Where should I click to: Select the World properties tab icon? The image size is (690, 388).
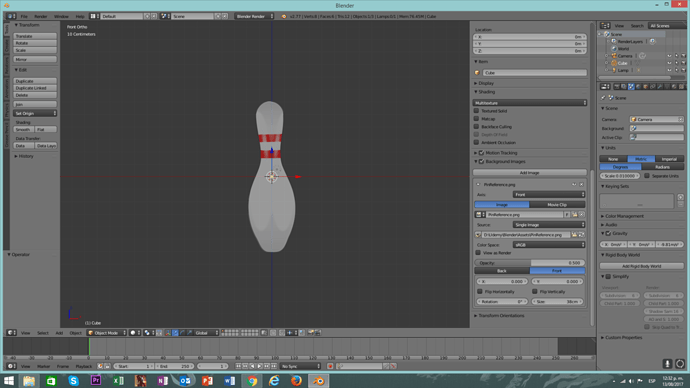(638, 87)
